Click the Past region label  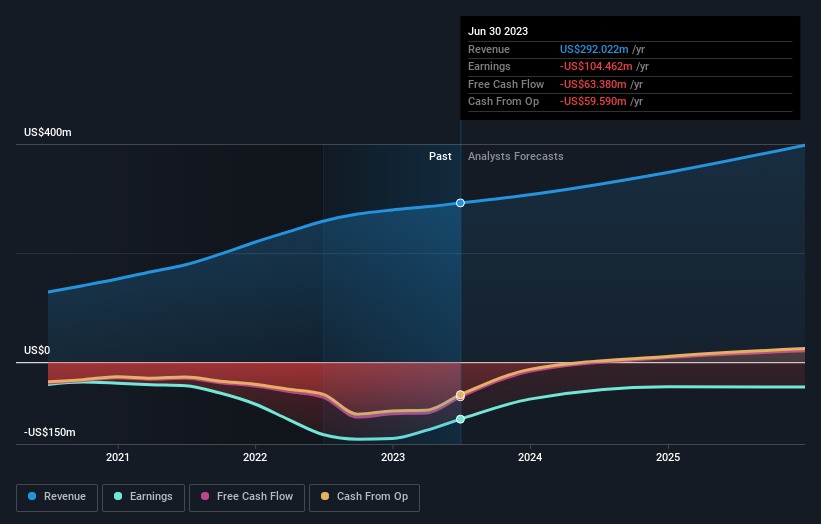point(440,157)
